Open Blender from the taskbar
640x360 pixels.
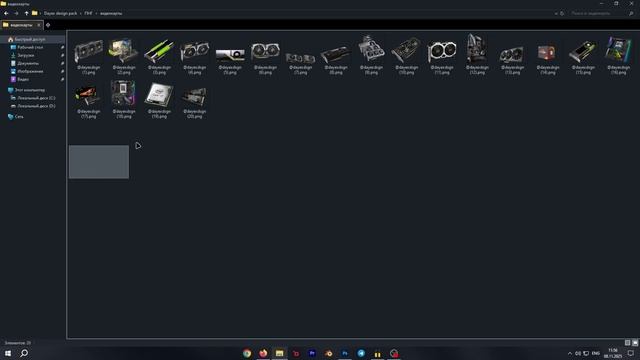pos(329,353)
